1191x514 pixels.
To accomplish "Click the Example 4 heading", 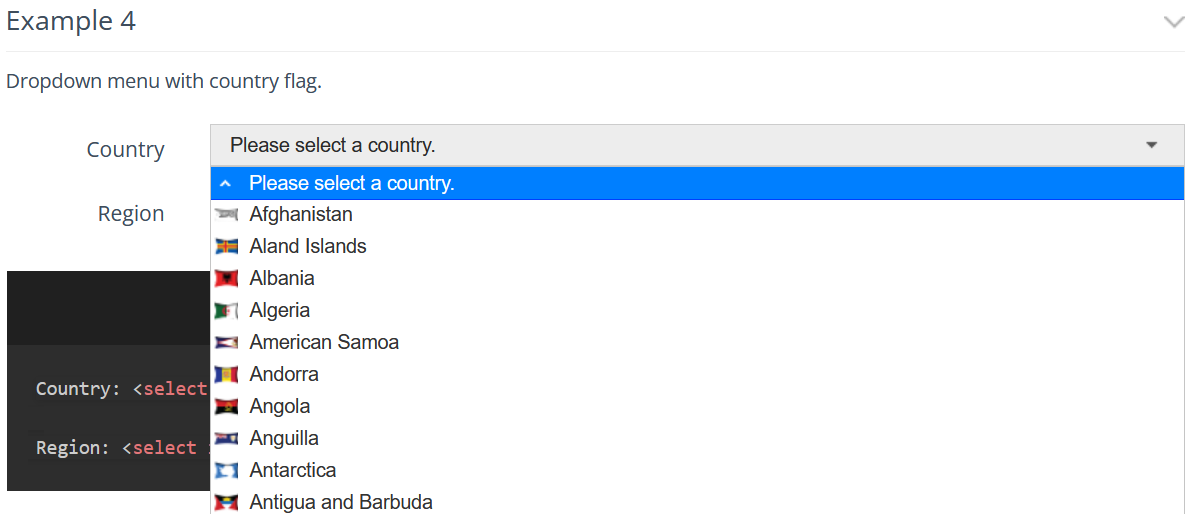I will [x=71, y=21].
